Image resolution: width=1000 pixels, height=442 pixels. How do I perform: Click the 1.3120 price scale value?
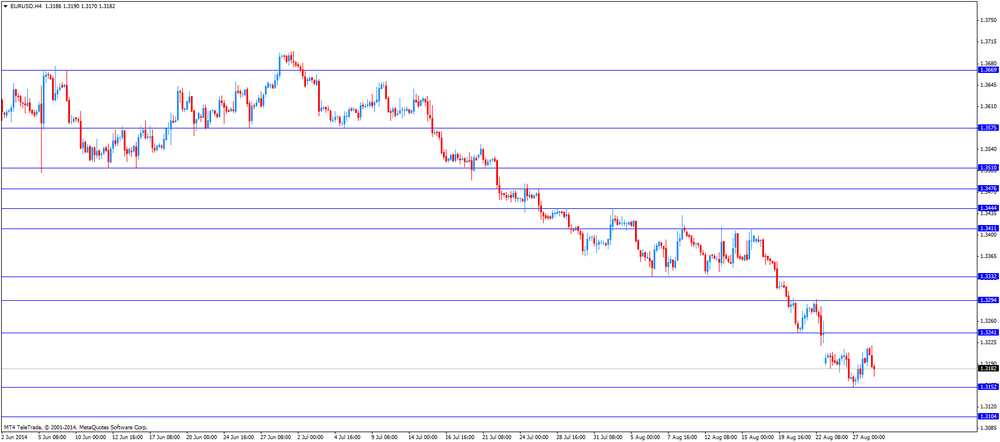pyautogui.click(x=989, y=406)
